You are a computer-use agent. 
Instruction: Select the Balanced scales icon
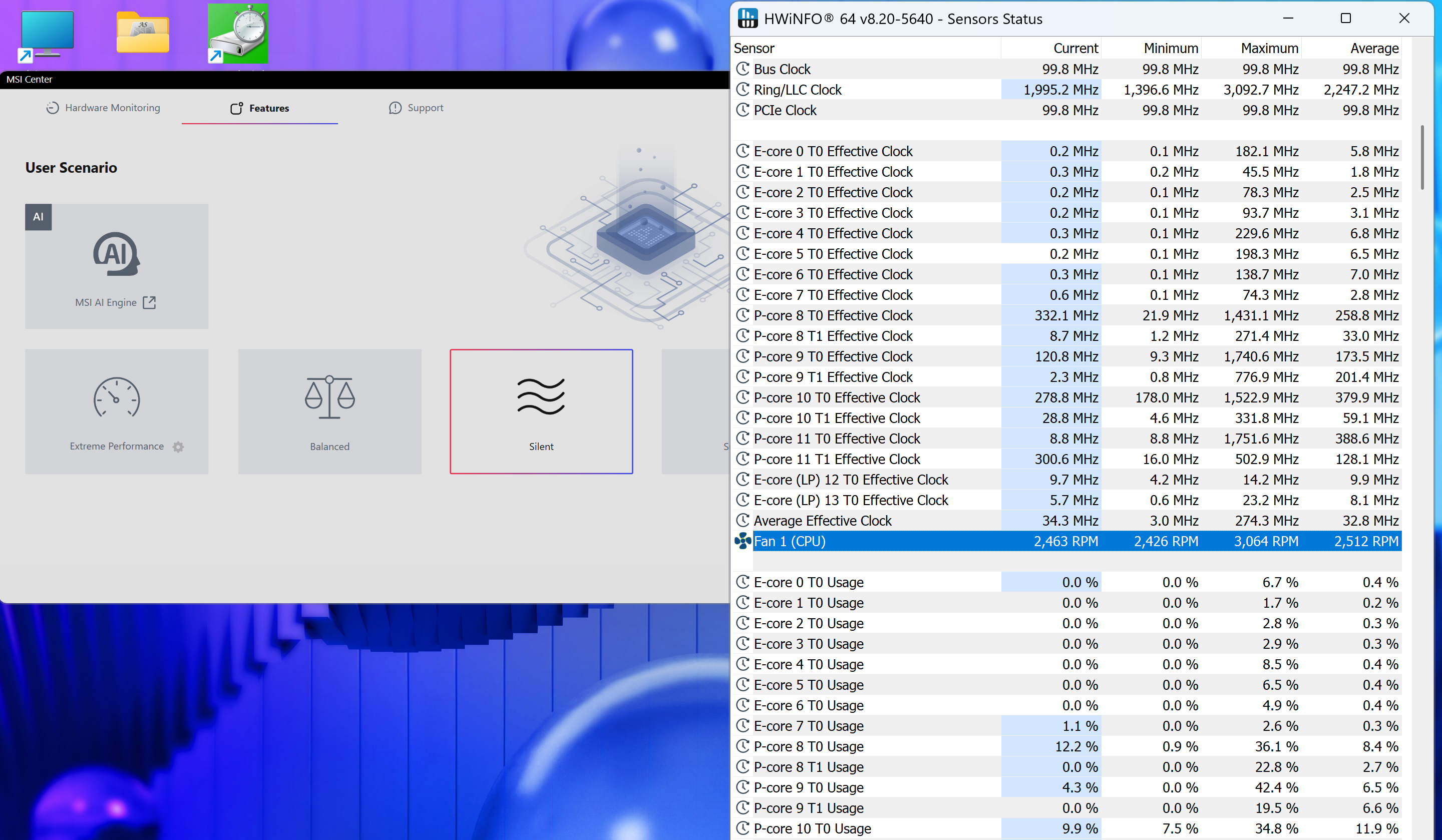329,397
